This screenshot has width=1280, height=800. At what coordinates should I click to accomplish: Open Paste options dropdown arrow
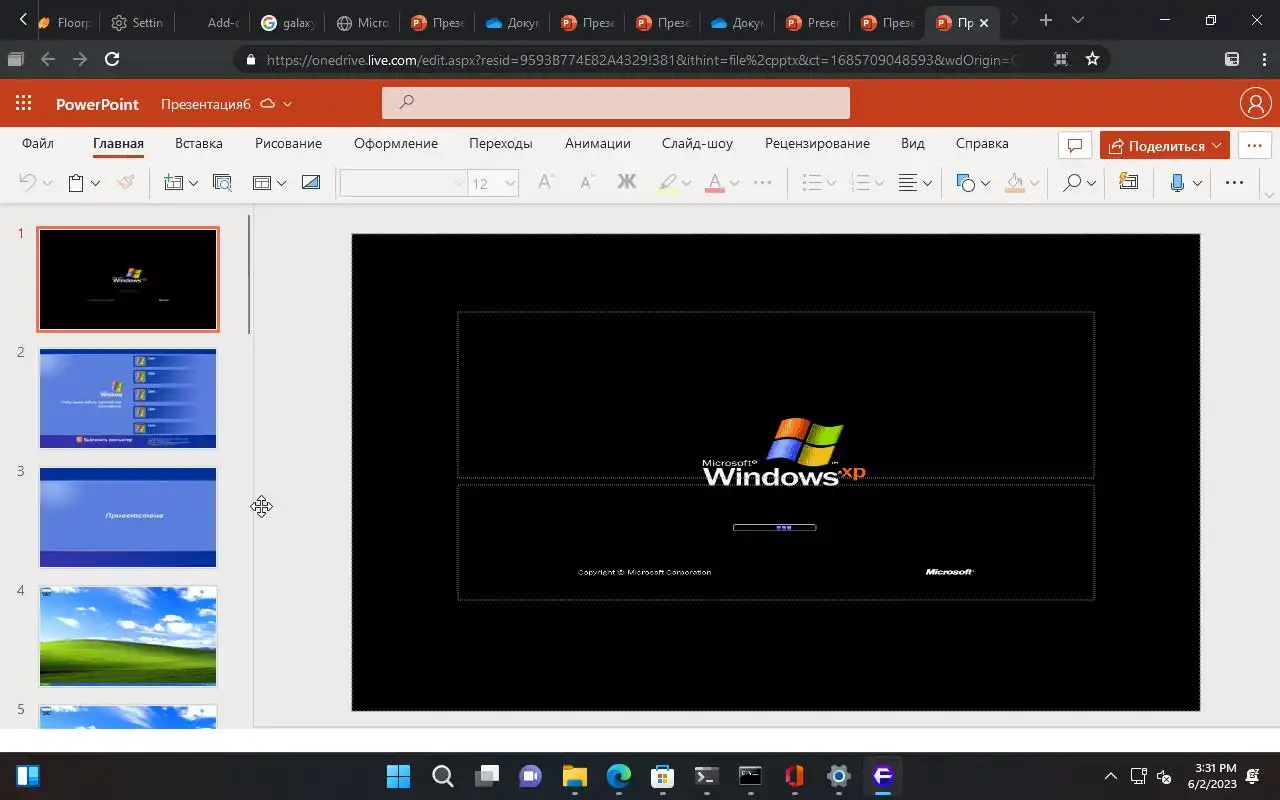coord(95,183)
